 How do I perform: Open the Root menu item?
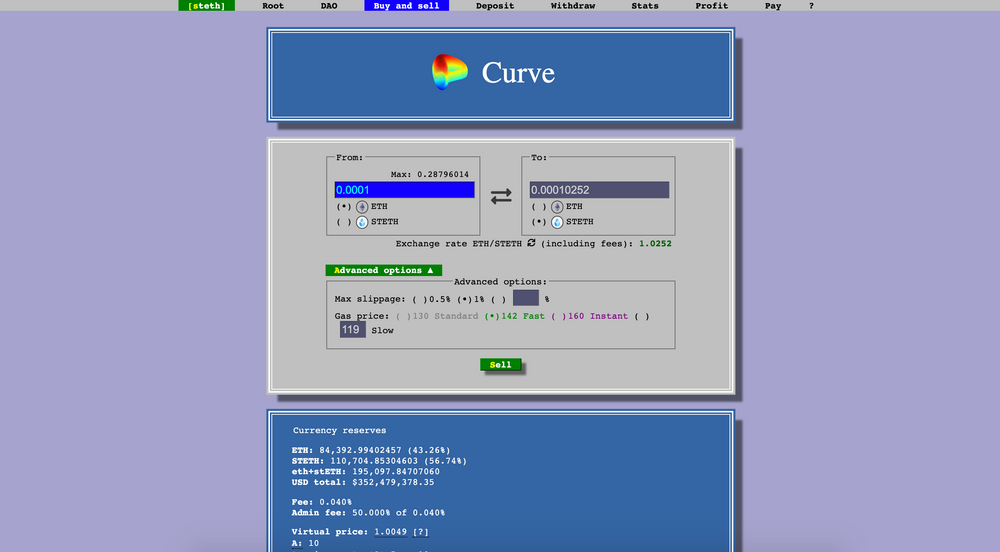(x=273, y=6)
